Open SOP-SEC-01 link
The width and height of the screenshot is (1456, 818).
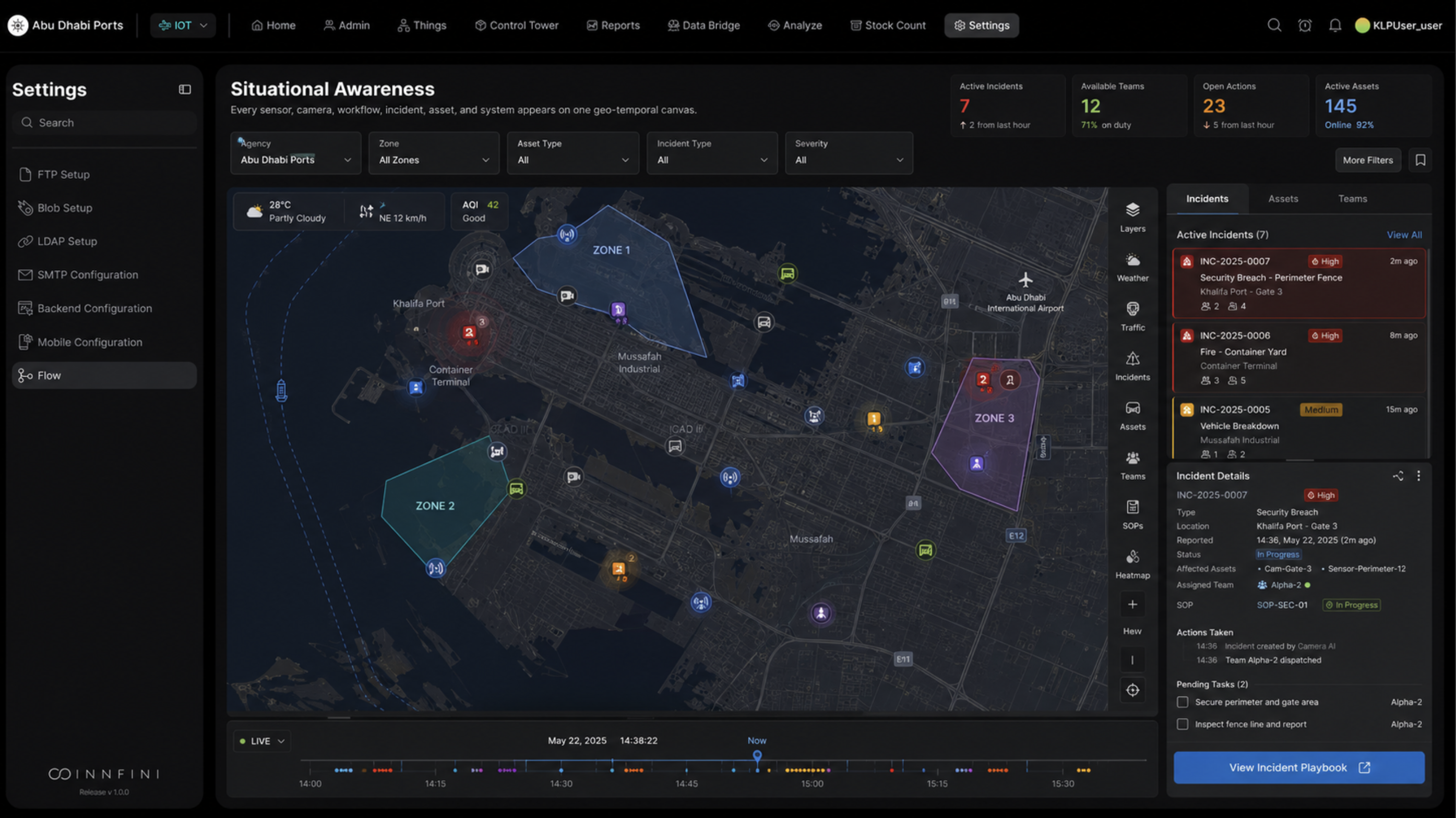pyautogui.click(x=1282, y=605)
